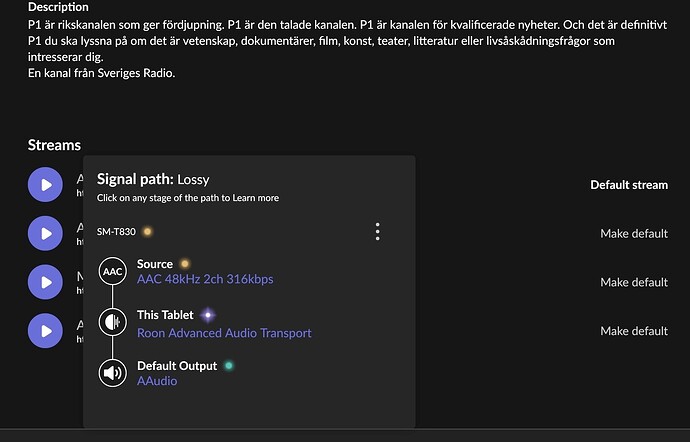This screenshot has height=442, width=690.
Task: Click the Default Output speaker icon
Action: pyautogui.click(x=113, y=373)
